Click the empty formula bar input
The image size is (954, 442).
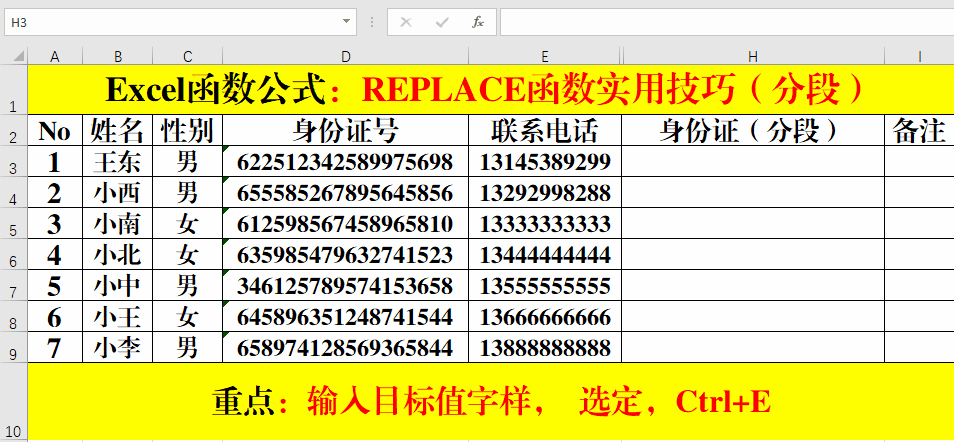727,23
